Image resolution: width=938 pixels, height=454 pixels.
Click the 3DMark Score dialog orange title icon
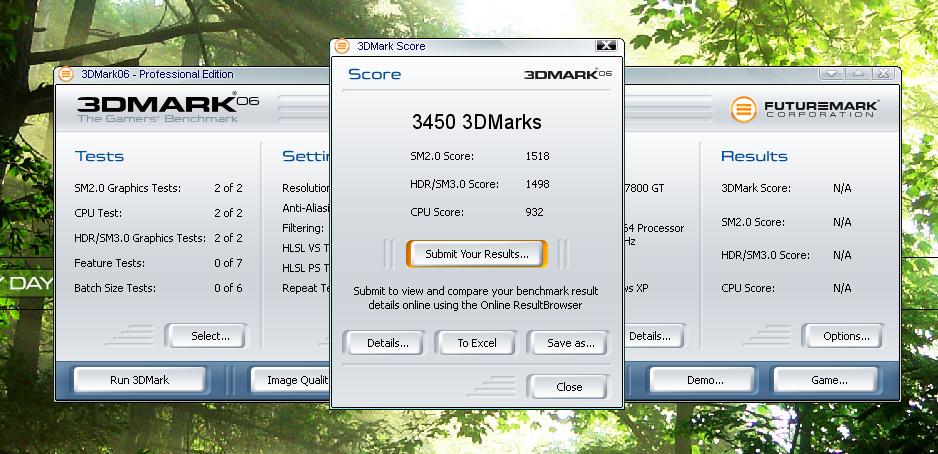click(342, 46)
